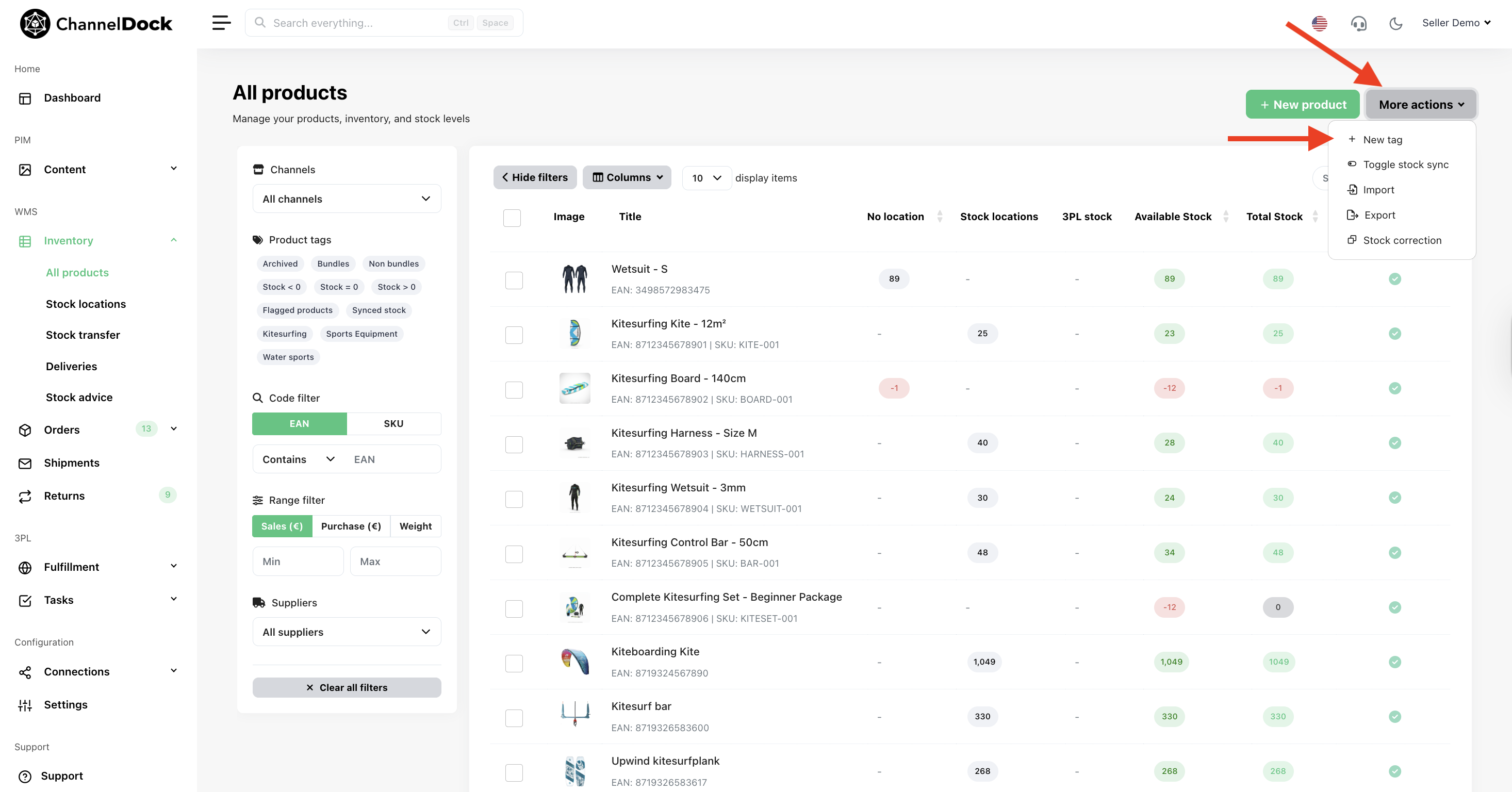The height and width of the screenshot is (792, 1512).
Task: Open the All channels dropdown
Action: pyautogui.click(x=347, y=199)
